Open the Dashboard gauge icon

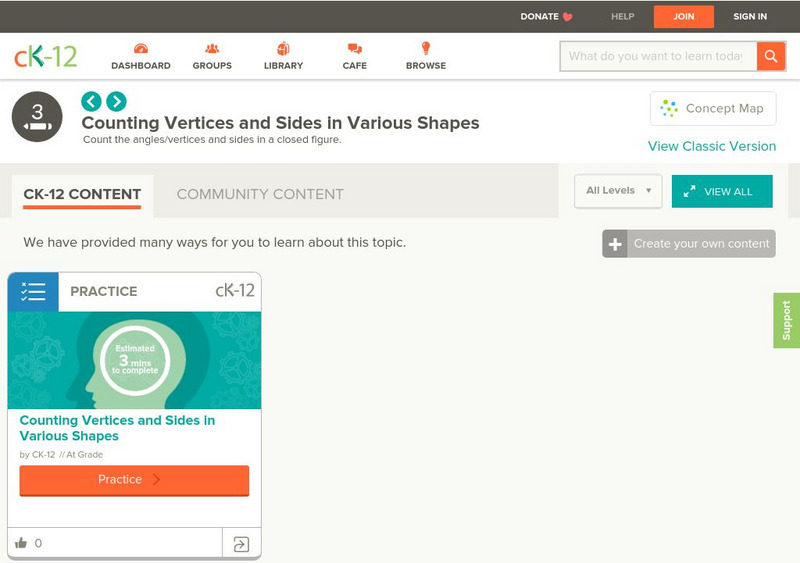tap(140, 49)
